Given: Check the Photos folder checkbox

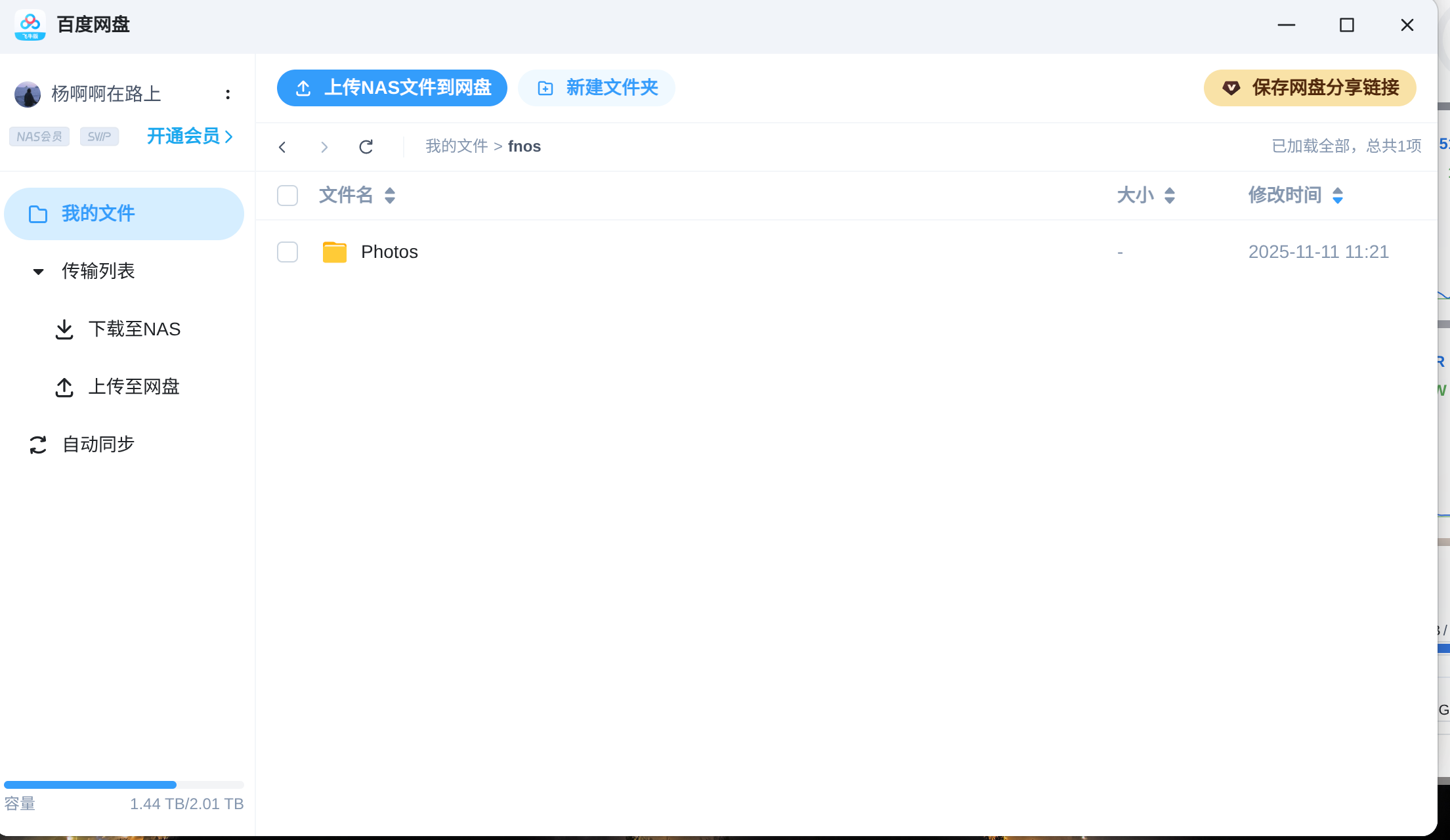Looking at the screenshot, I should pyautogui.click(x=288, y=252).
